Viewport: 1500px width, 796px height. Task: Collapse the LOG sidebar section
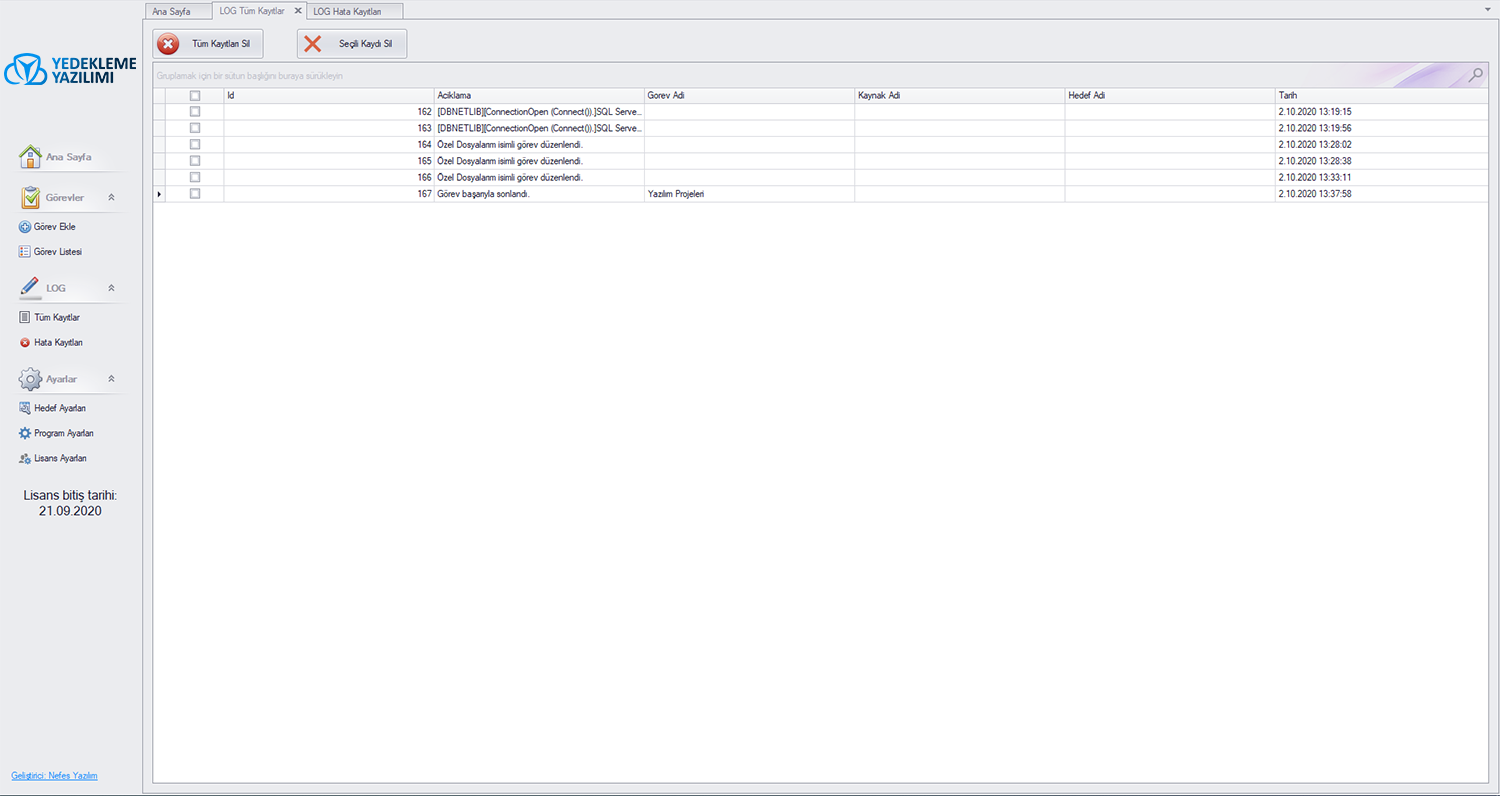click(x=111, y=288)
